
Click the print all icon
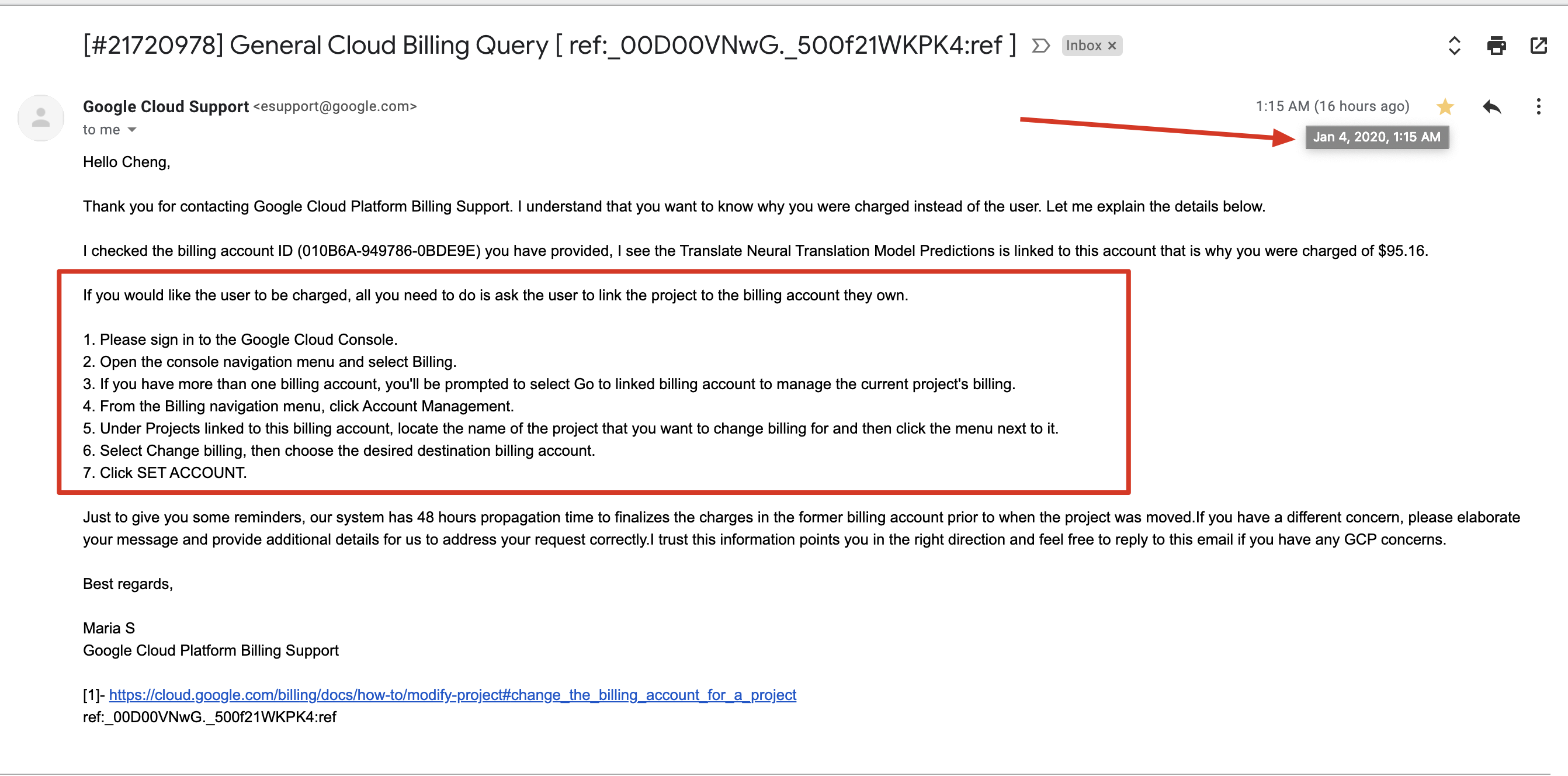1496,46
